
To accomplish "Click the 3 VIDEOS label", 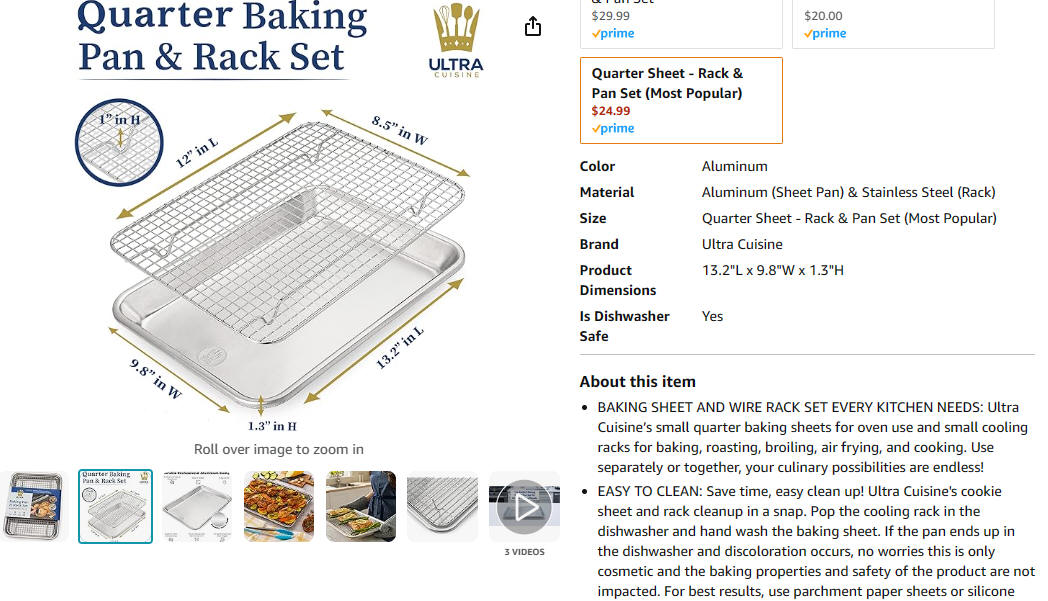I will click(525, 552).
